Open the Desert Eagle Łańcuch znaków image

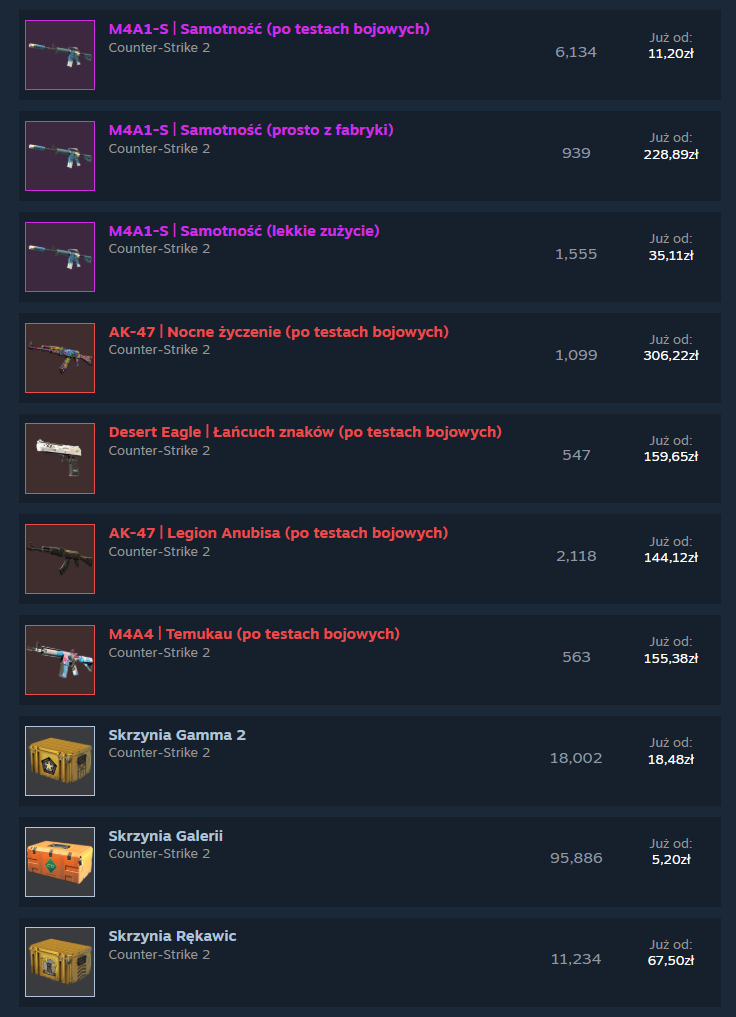tap(60, 459)
